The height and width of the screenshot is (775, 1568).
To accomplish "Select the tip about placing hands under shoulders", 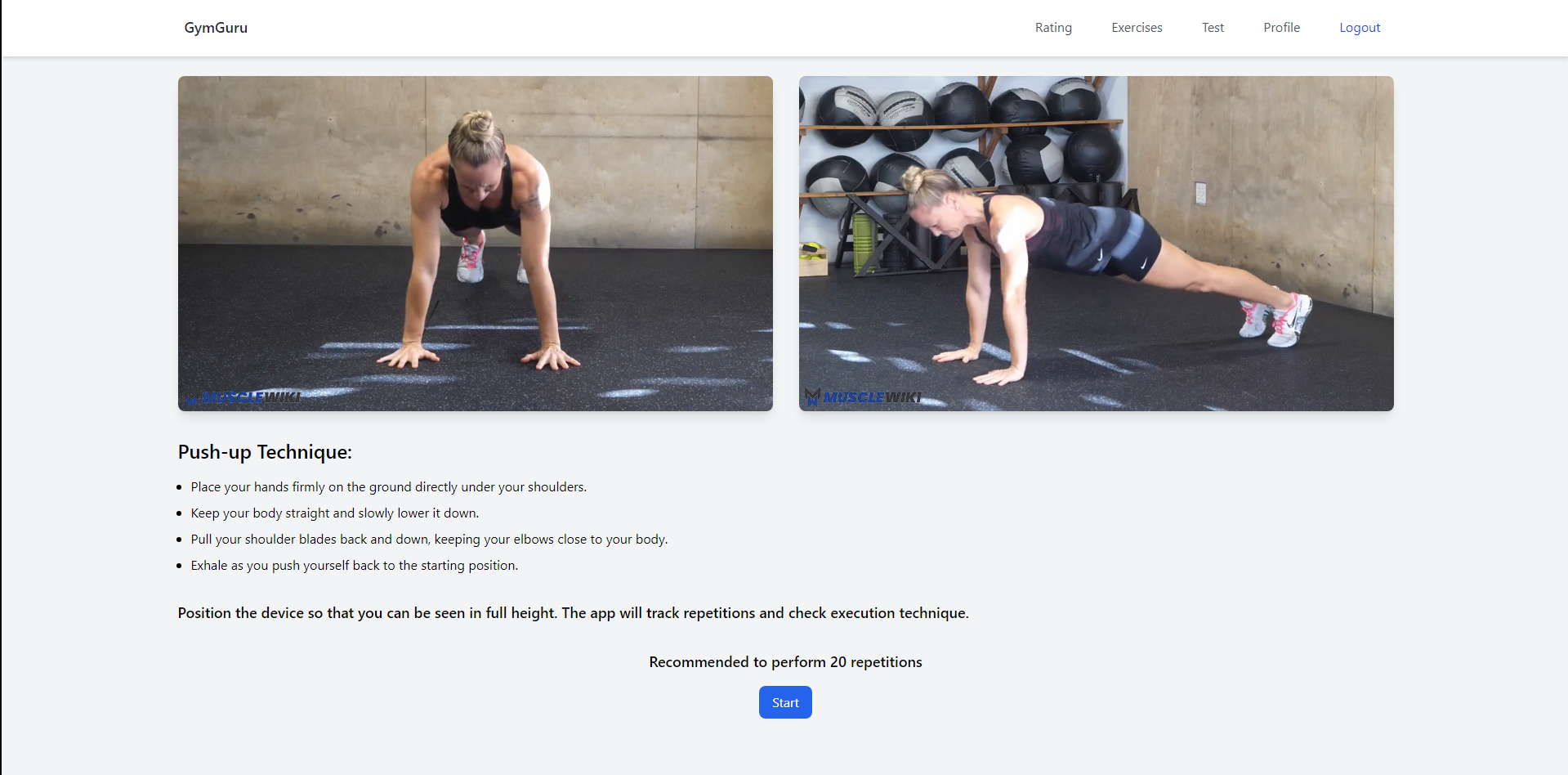I will 389,487.
